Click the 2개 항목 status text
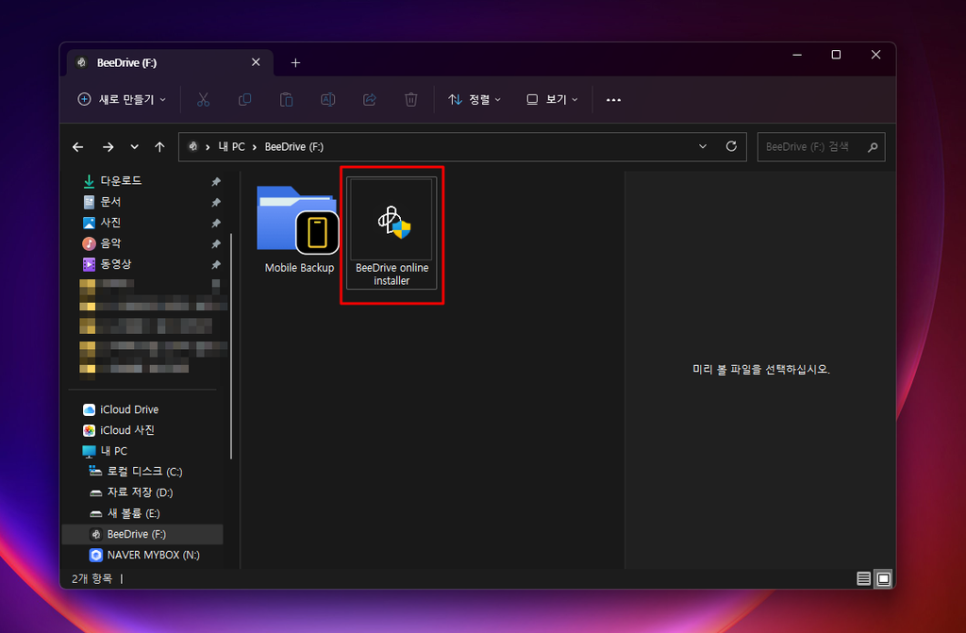Viewport: 966px width, 633px height. (x=92, y=579)
